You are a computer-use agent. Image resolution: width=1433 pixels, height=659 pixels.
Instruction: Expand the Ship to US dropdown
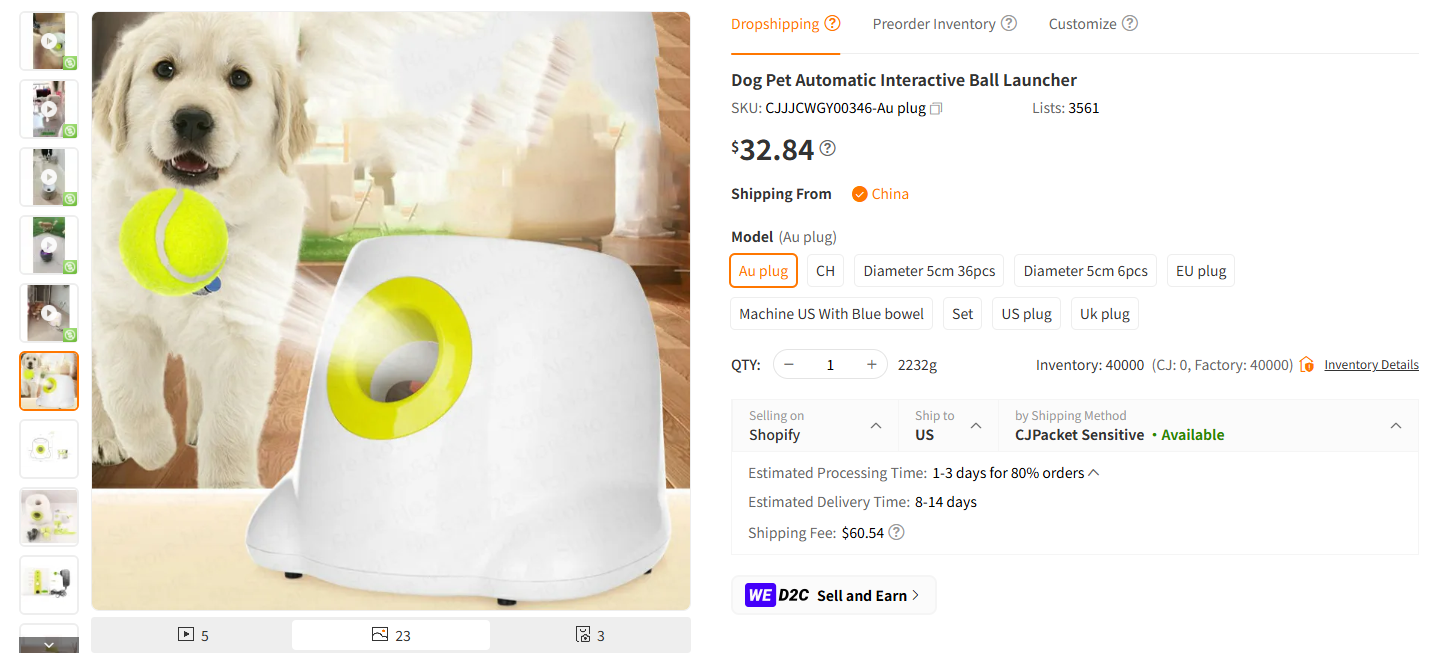pyautogui.click(x=947, y=426)
